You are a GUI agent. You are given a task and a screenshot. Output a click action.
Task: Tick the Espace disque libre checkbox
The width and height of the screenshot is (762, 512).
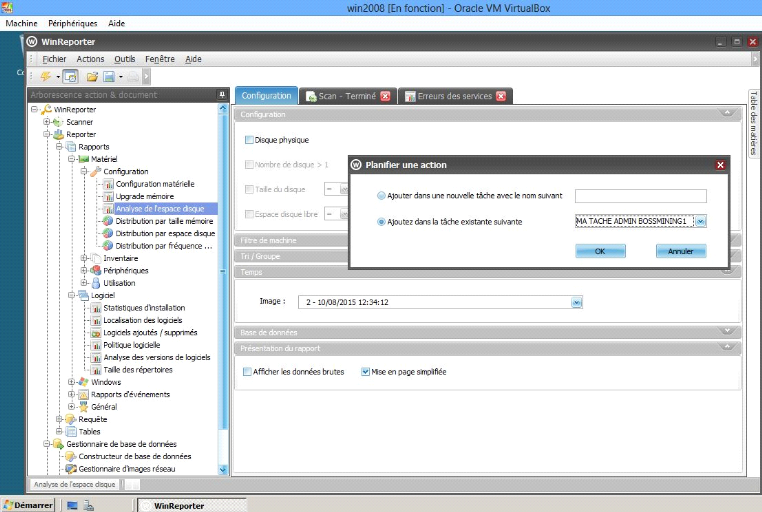coord(249,214)
